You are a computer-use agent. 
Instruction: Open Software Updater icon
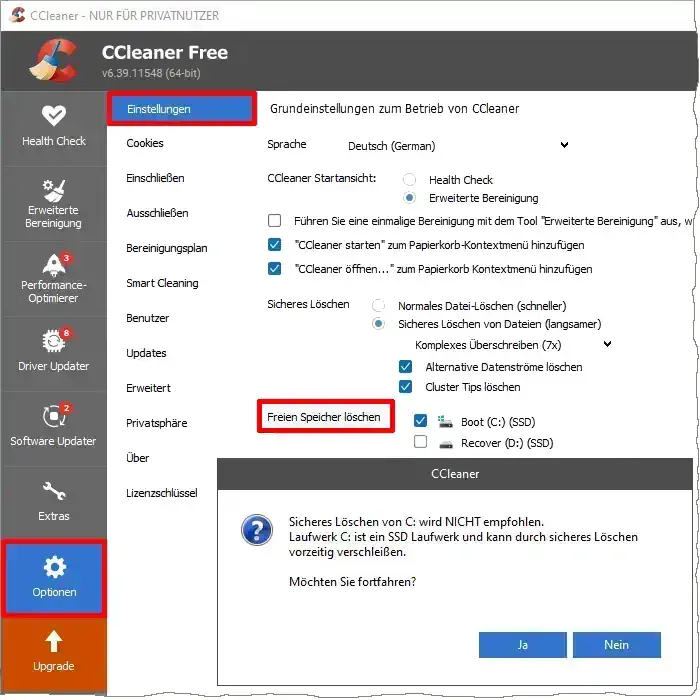click(54, 416)
